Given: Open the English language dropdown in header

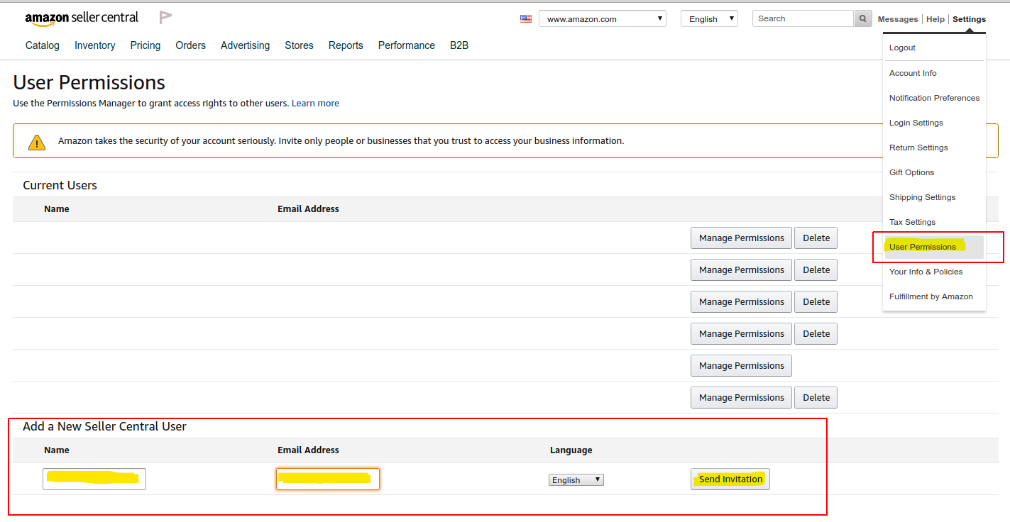Looking at the screenshot, I should point(709,19).
